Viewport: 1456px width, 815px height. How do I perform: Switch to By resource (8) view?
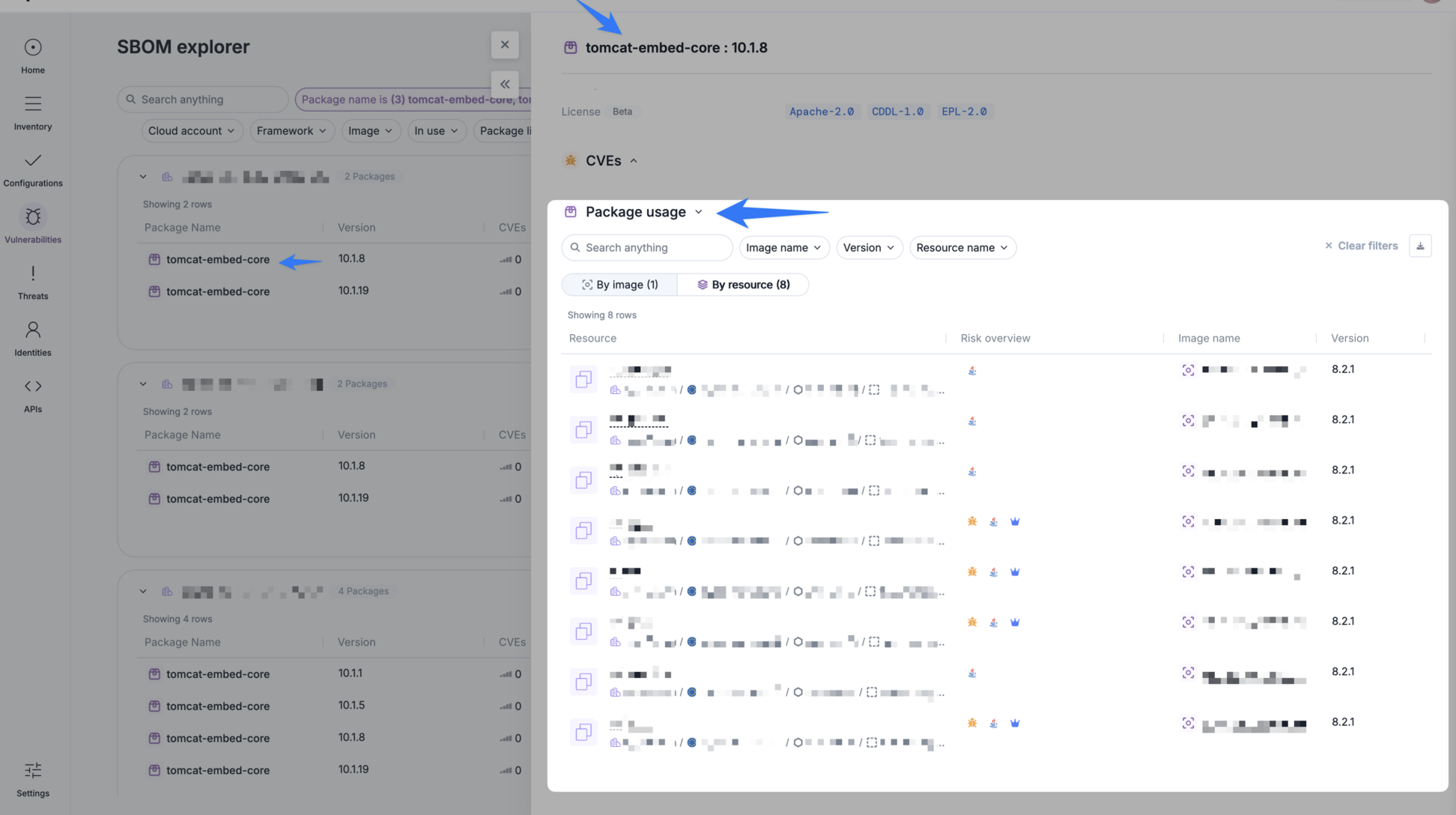tap(743, 285)
